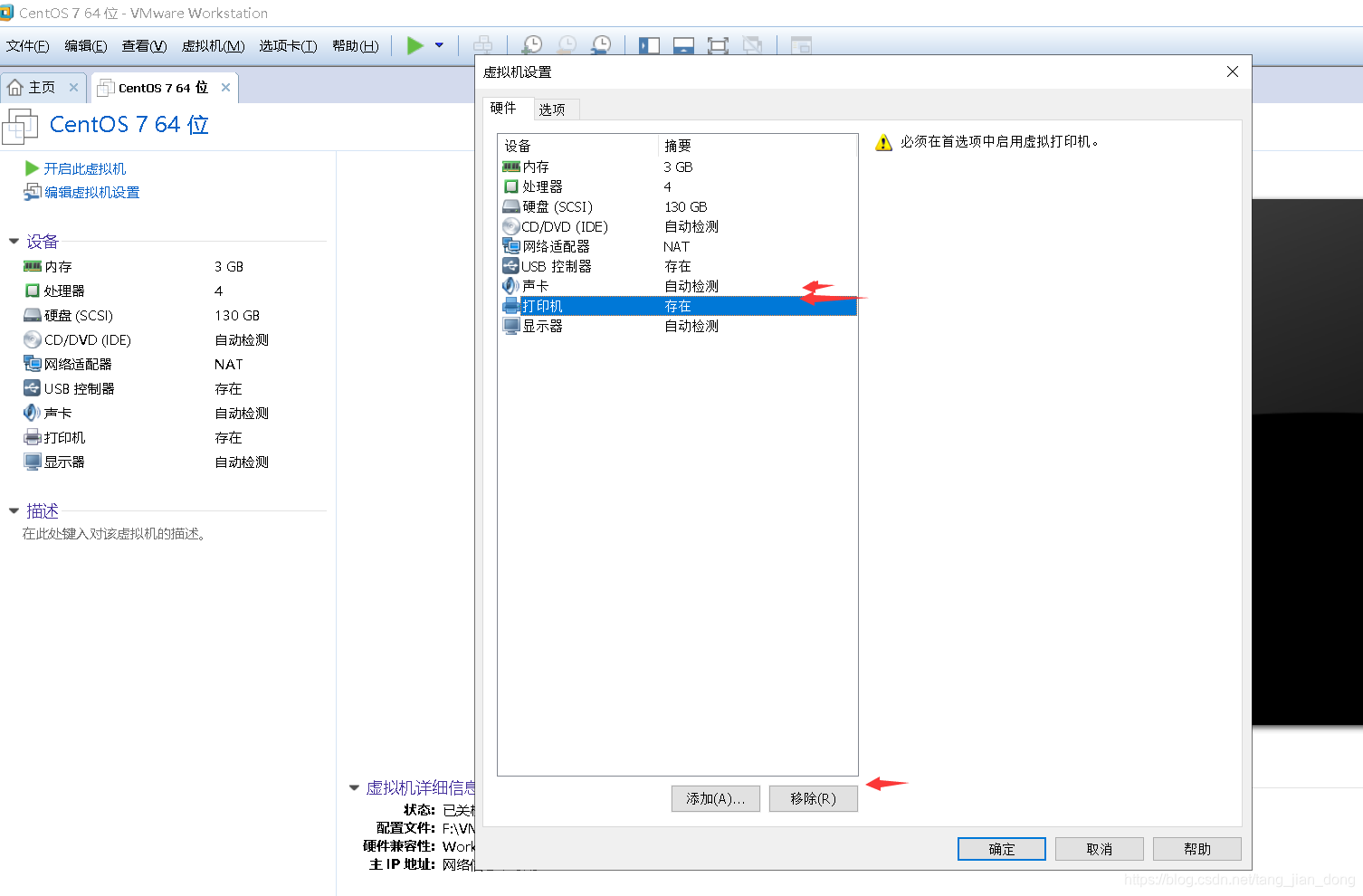Image resolution: width=1363 pixels, height=896 pixels.
Task: Click the printer warning message icon
Action: click(883, 142)
